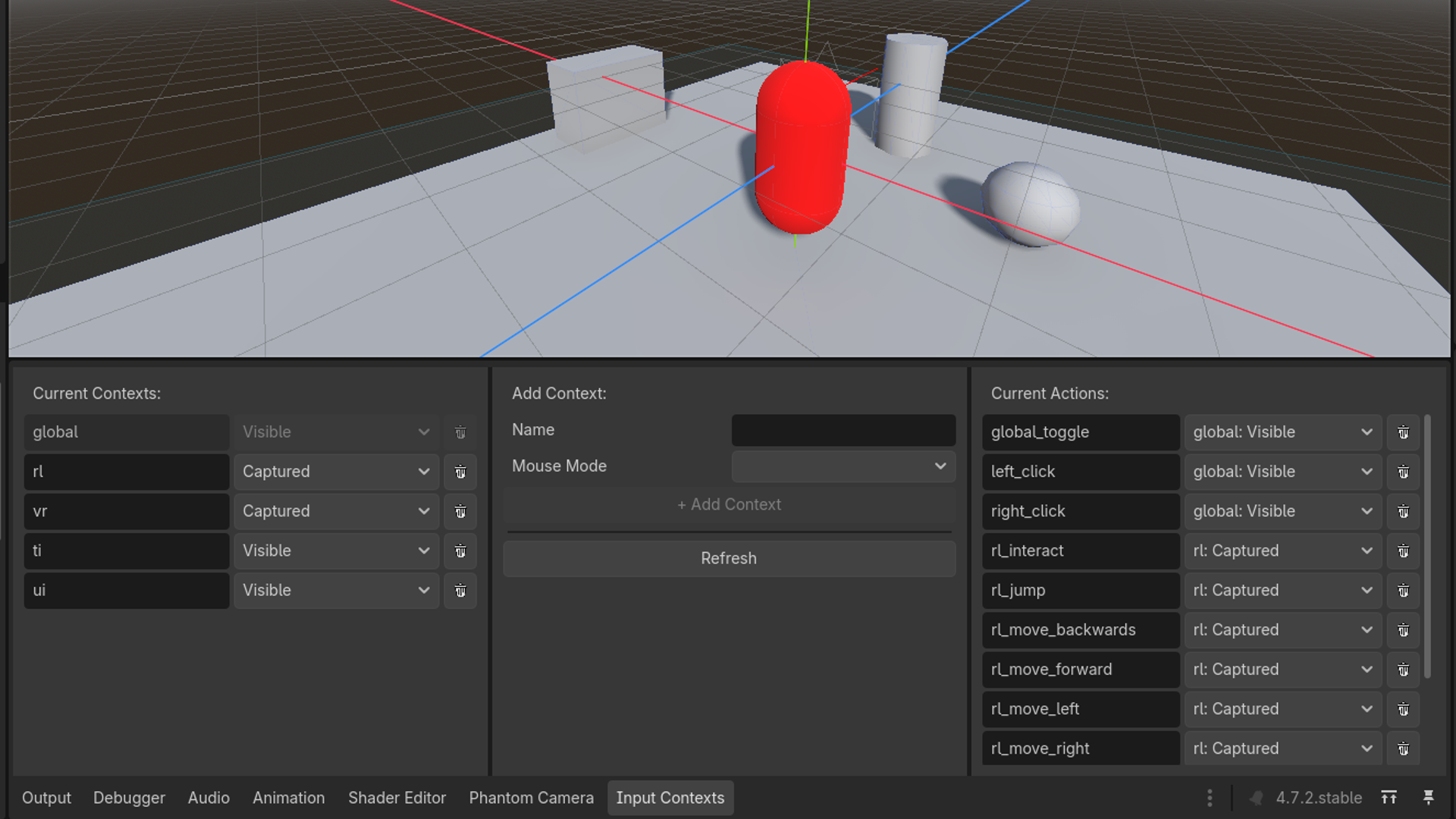
Task: Delete the vr context with trash icon
Action: [460, 511]
